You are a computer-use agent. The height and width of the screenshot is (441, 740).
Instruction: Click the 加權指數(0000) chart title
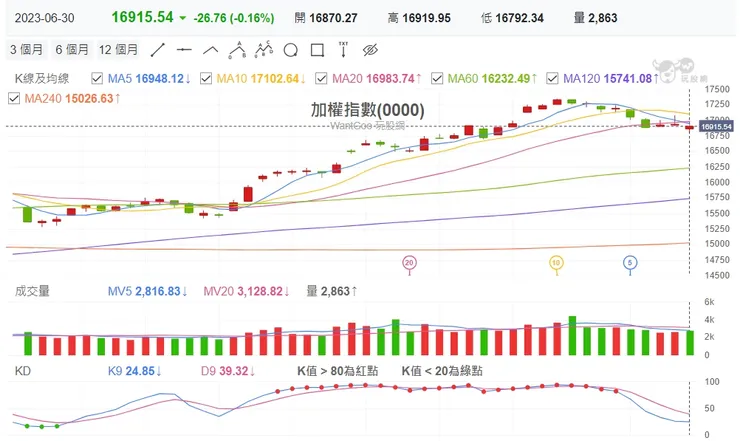368,110
